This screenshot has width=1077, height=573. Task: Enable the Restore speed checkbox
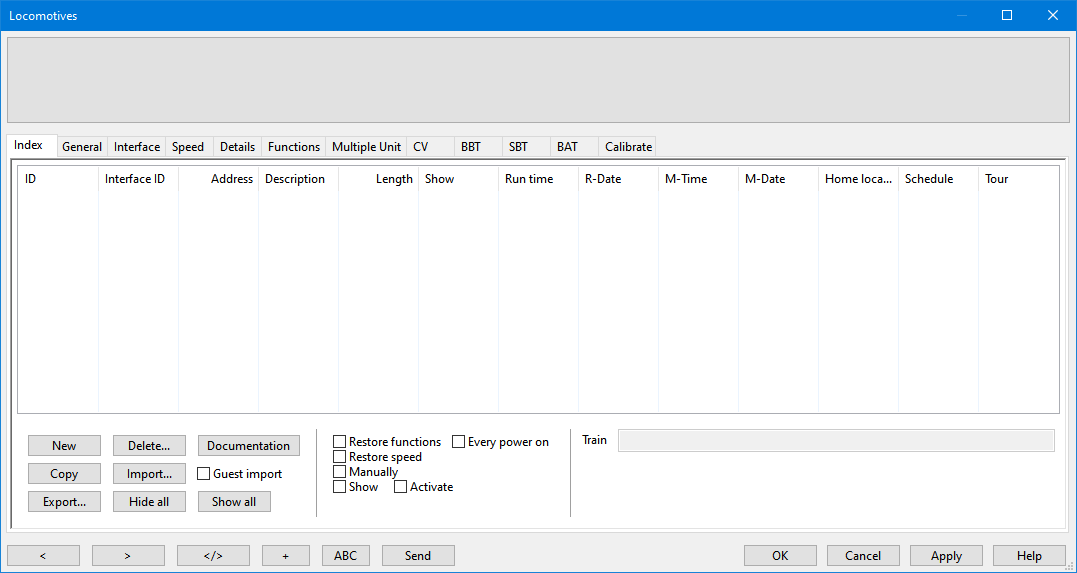pyautogui.click(x=340, y=457)
